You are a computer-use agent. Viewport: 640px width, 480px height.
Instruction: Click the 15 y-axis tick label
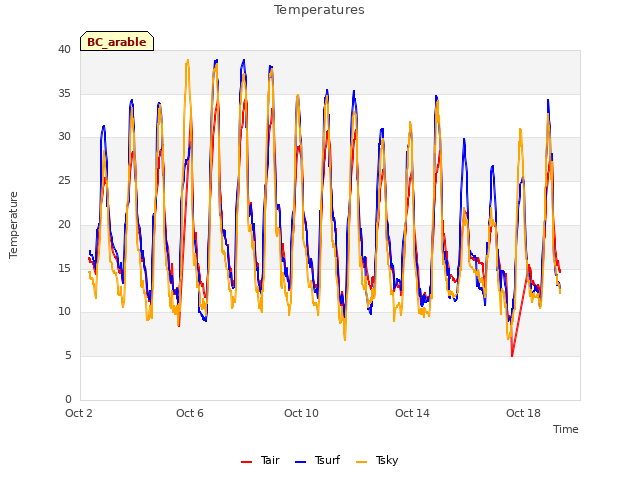pyautogui.click(x=64, y=268)
